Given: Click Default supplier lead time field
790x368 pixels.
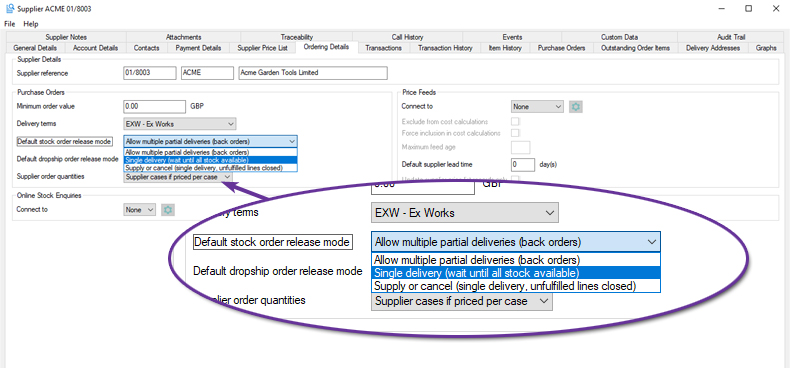Looking at the screenshot, I should click(523, 164).
